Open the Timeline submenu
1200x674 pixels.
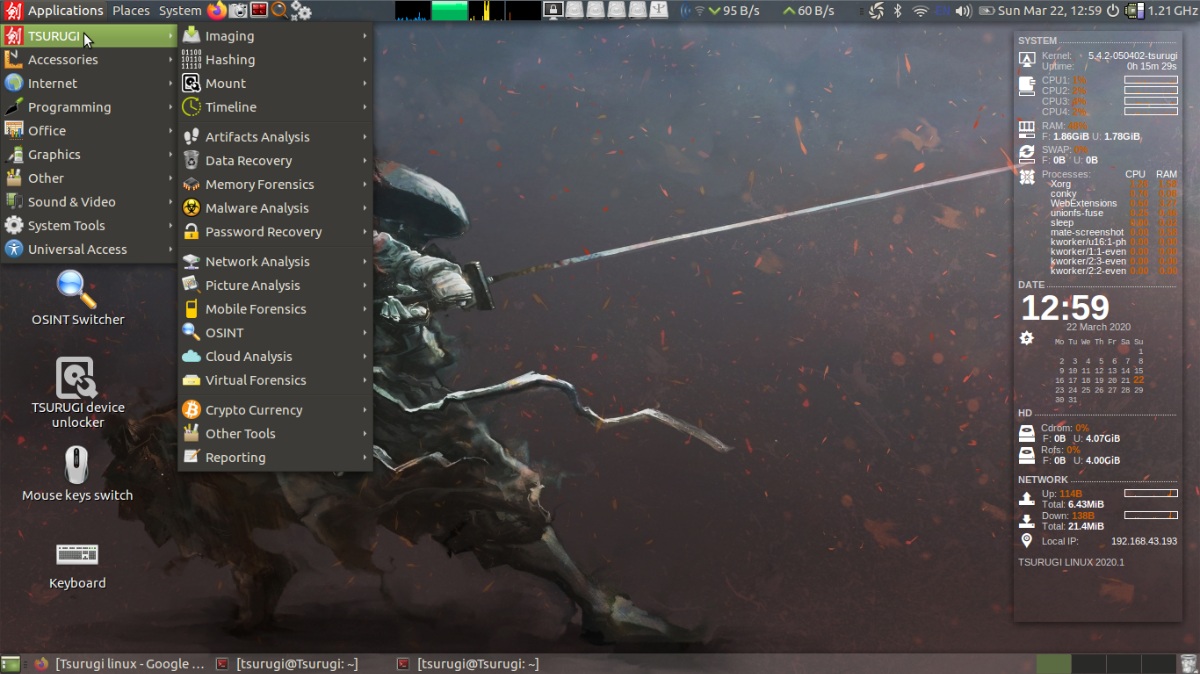(x=275, y=107)
